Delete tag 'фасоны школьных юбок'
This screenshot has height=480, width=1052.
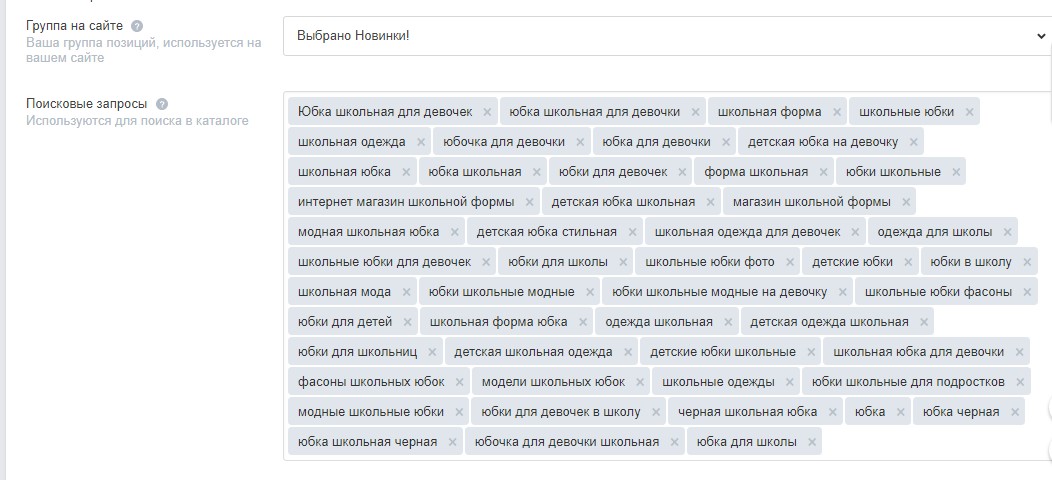click(460, 383)
